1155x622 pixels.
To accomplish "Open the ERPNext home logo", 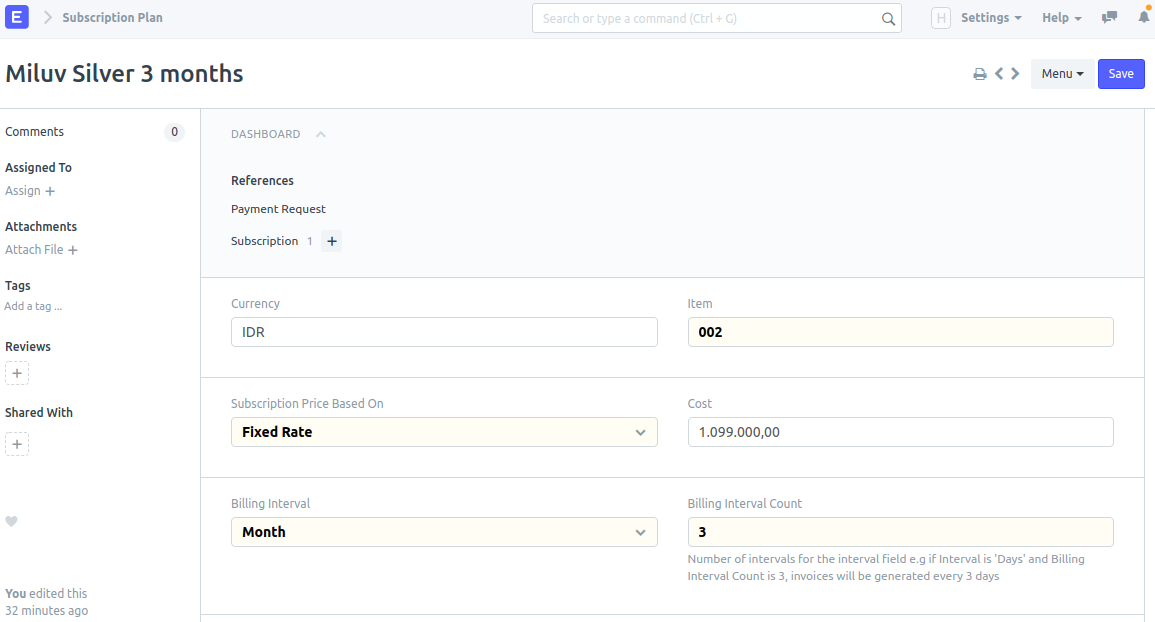I will [x=17, y=17].
